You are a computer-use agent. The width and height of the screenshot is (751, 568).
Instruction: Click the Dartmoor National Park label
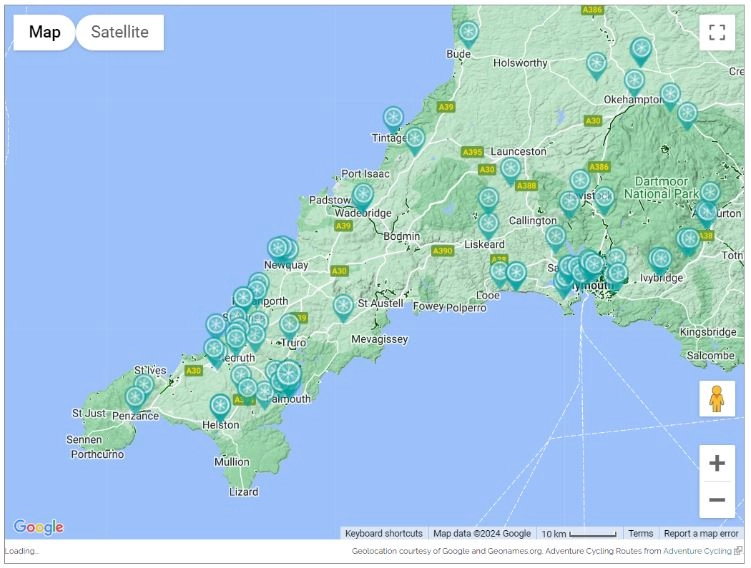[661, 188]
